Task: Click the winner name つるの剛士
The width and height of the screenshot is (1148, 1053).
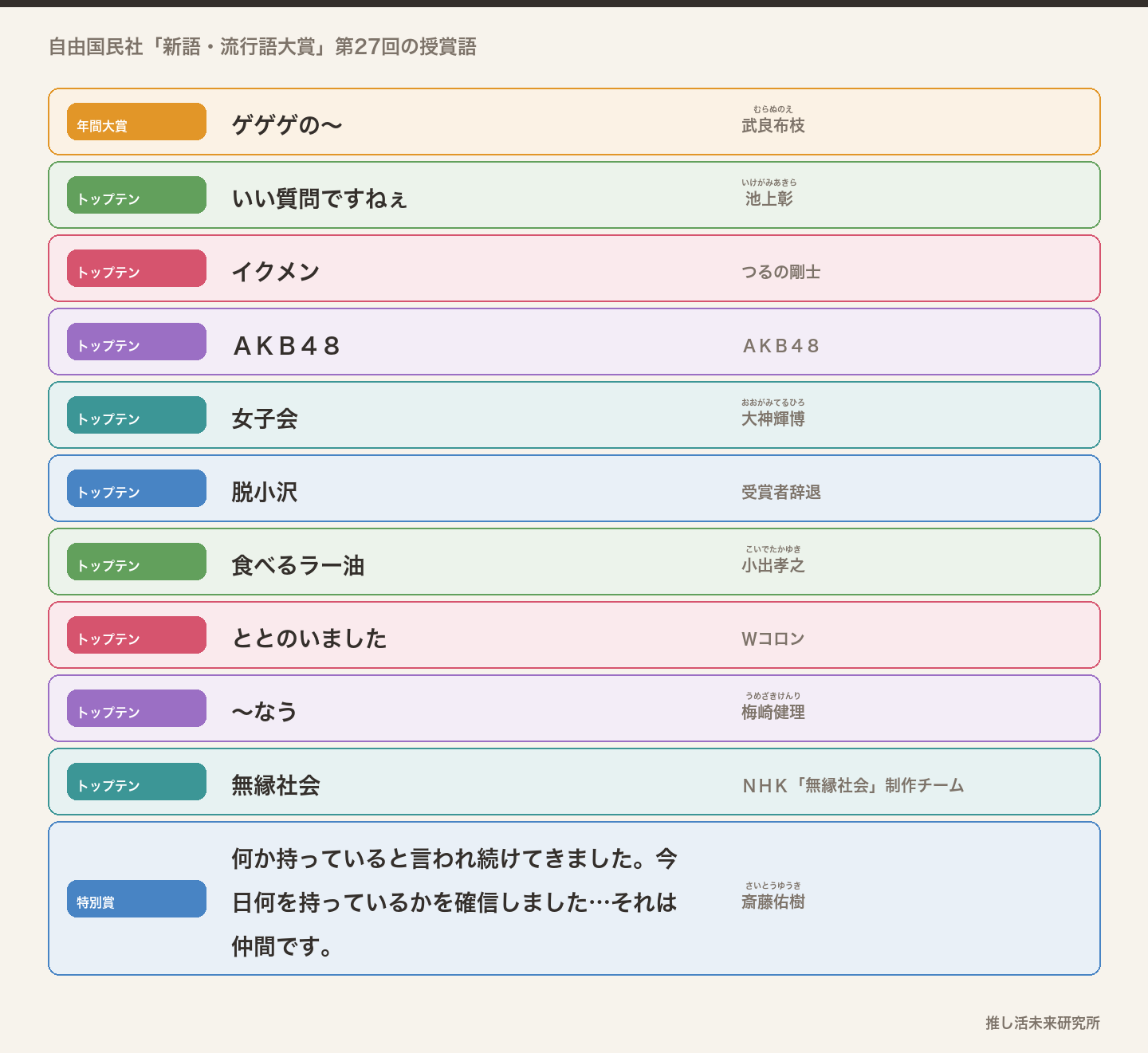Action: tap(780, 272)
